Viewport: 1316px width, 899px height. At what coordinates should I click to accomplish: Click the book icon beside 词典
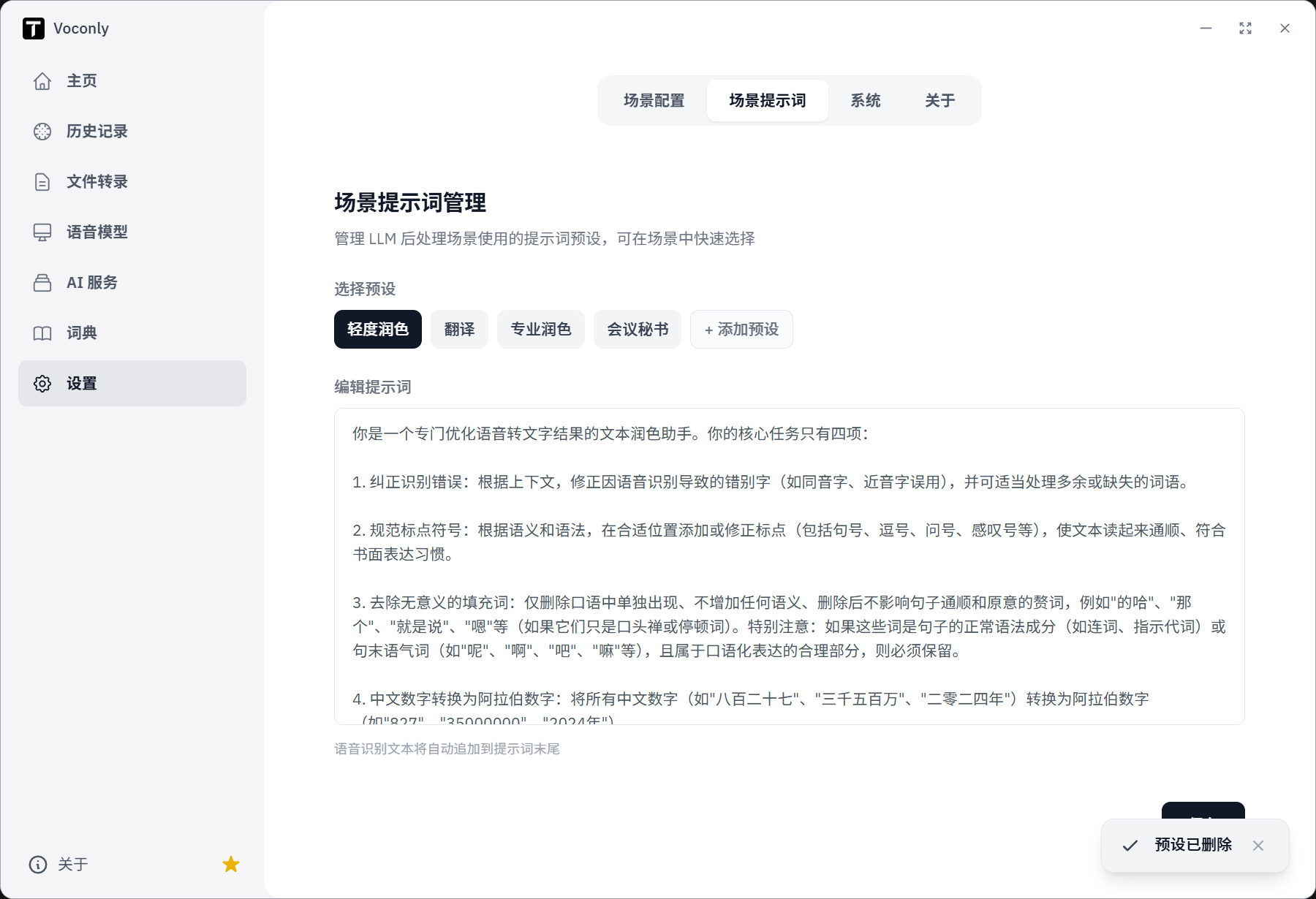click(42, 333)
